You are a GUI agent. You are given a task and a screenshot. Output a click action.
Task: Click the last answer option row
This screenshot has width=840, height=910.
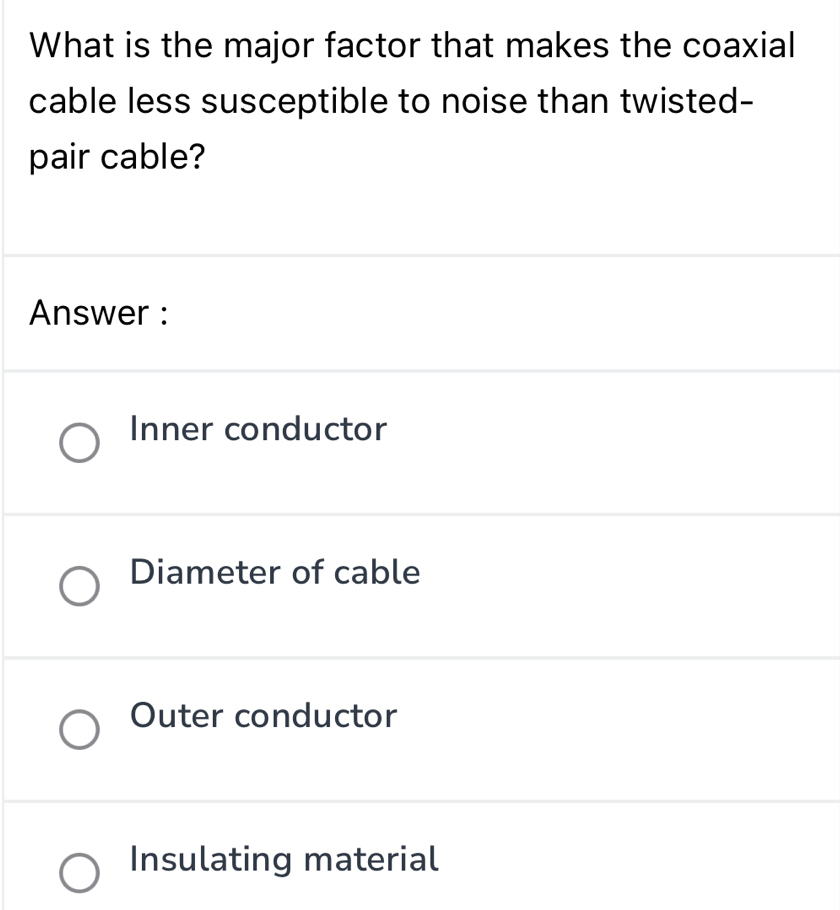point(420,860)
